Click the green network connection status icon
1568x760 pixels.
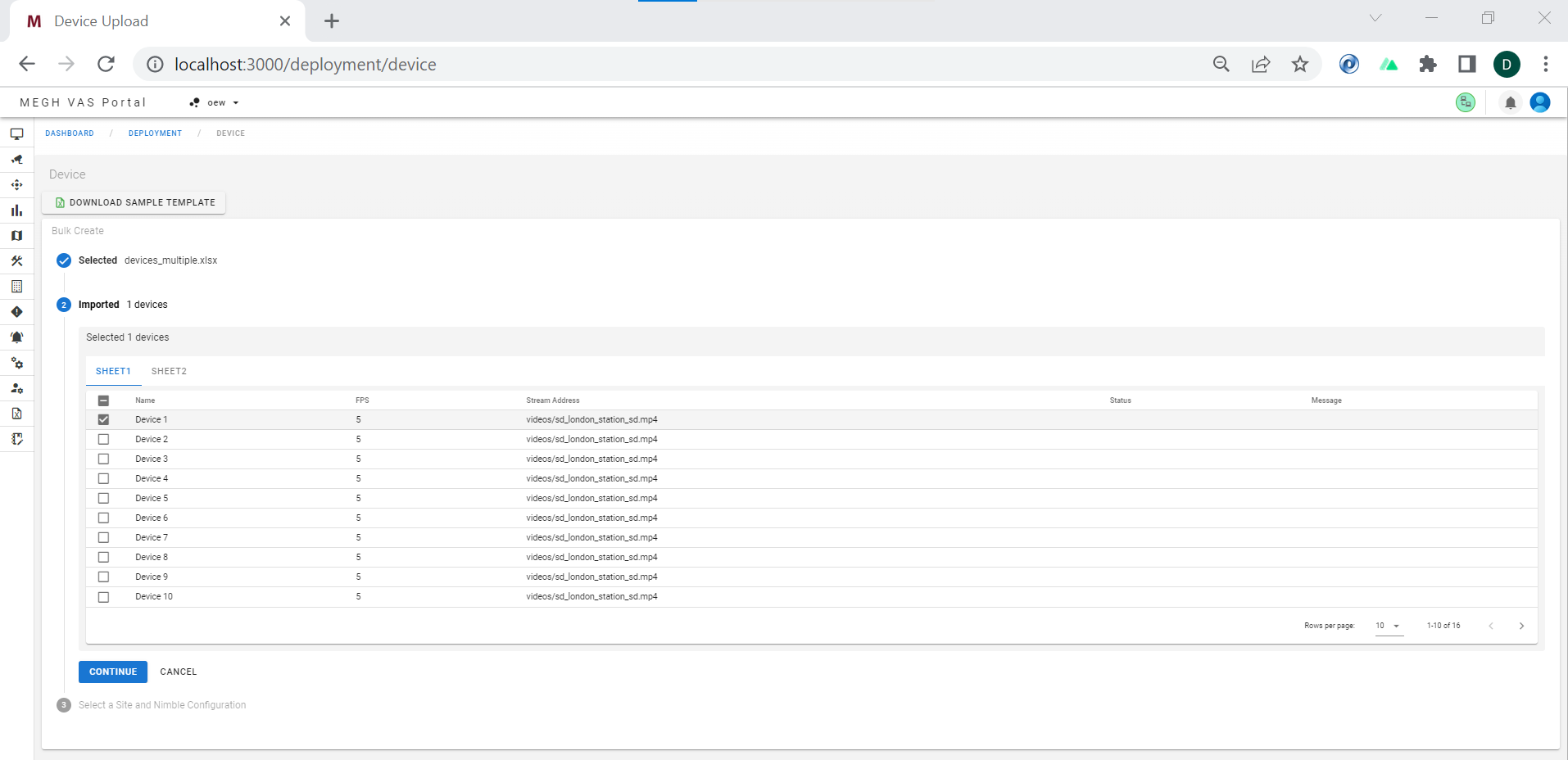click(x=1465, y=102)
